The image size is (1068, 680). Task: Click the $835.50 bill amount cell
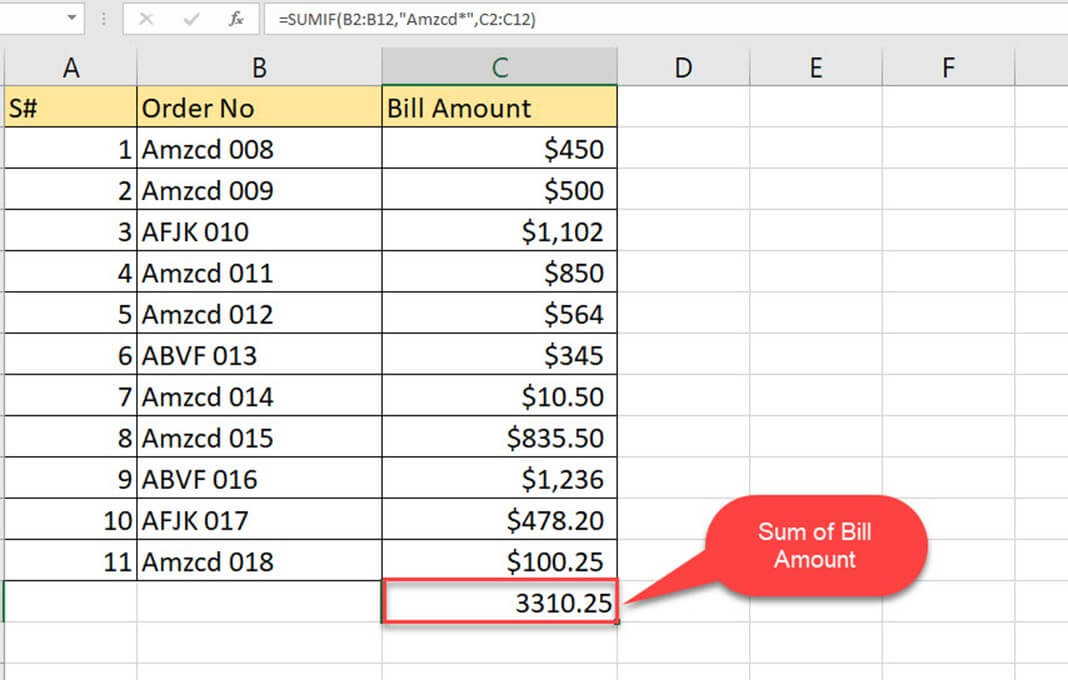[x=499, y=438]
